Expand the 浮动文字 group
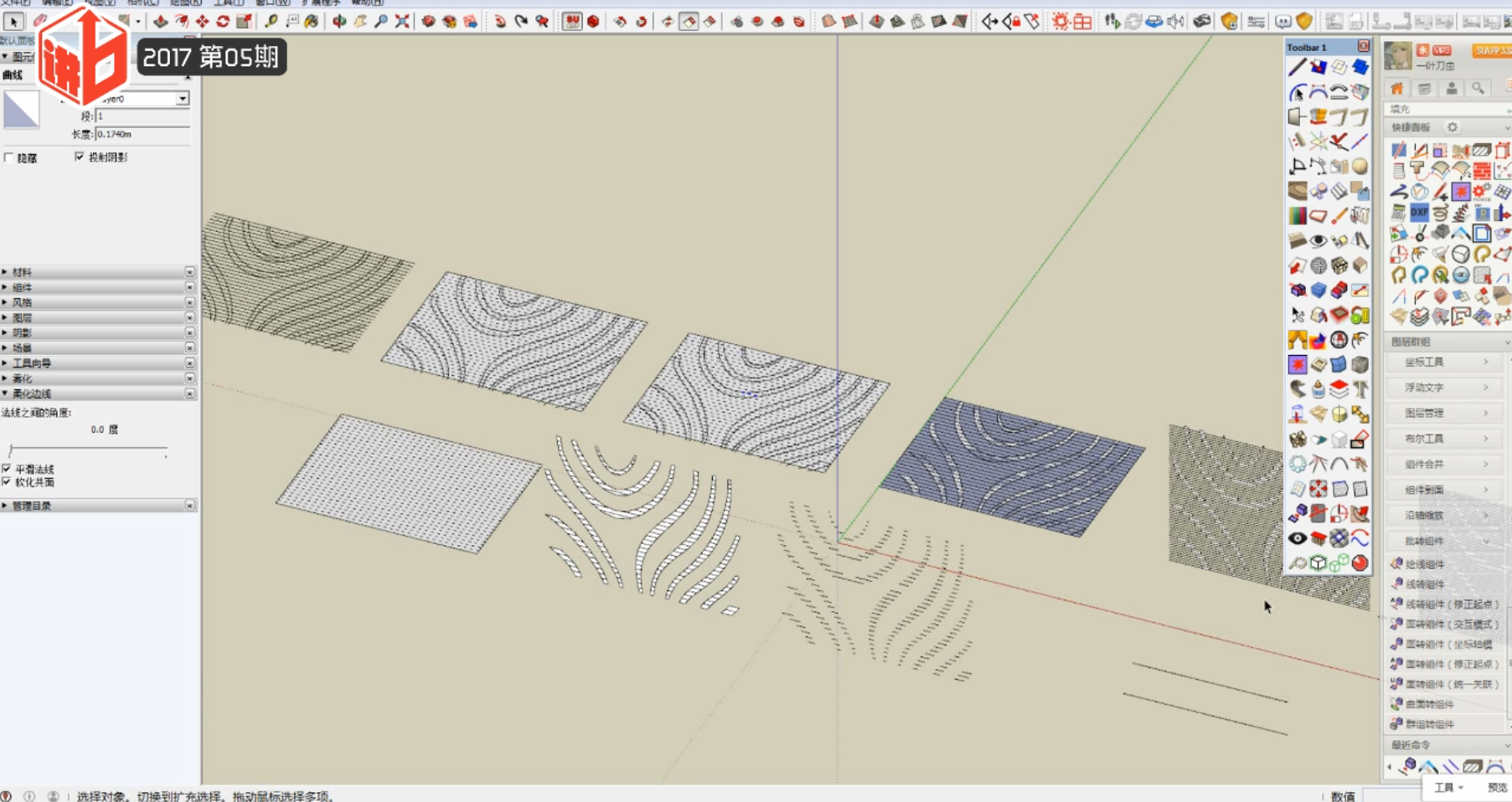 pos(1446,388)
